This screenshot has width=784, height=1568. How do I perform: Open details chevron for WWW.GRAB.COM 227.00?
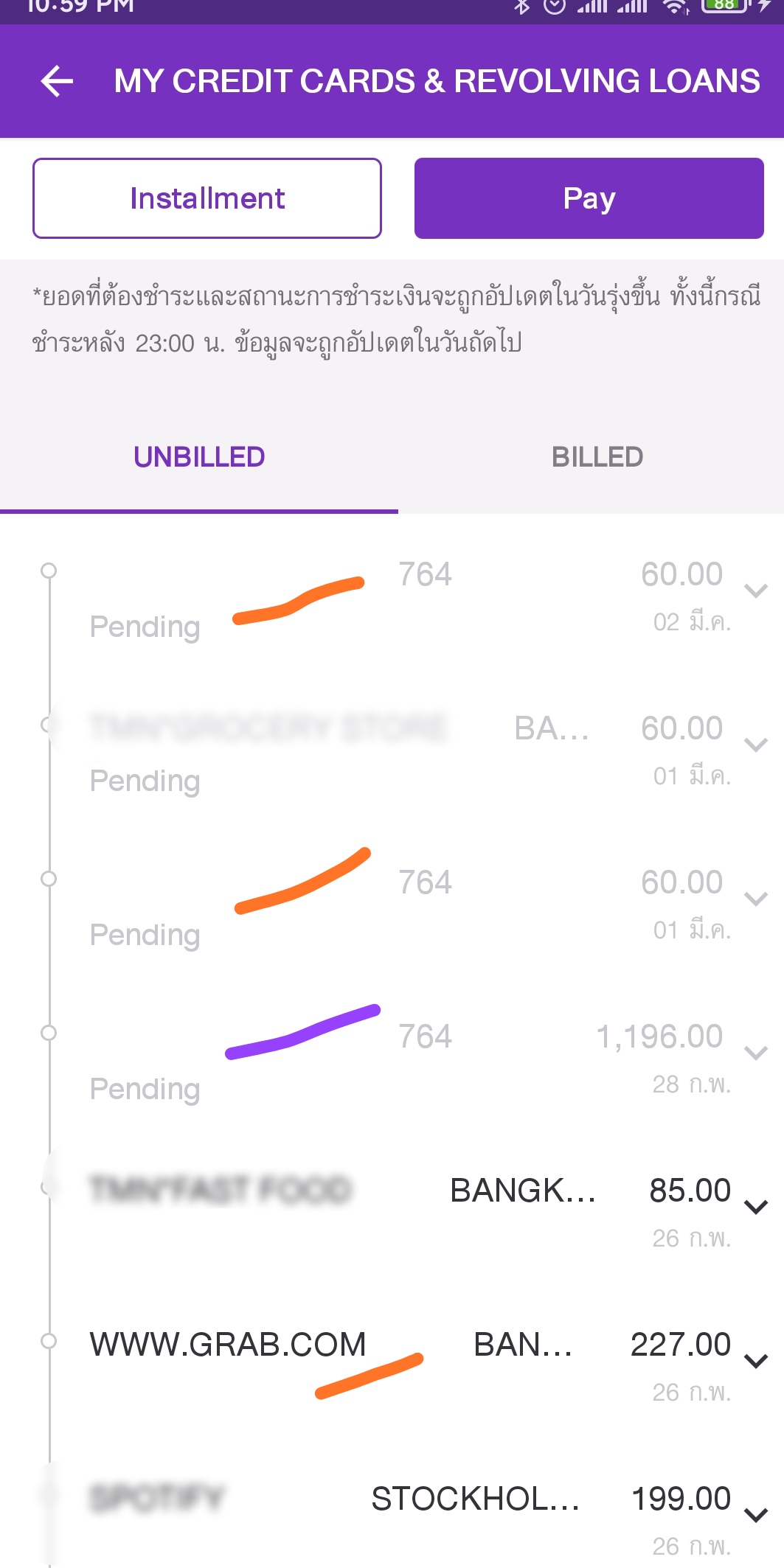click(756, 1361)
